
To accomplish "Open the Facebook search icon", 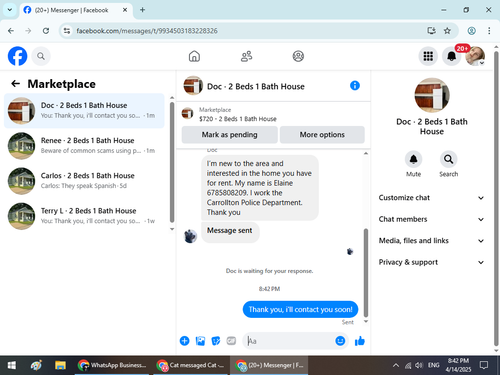I will coord(41,56).
